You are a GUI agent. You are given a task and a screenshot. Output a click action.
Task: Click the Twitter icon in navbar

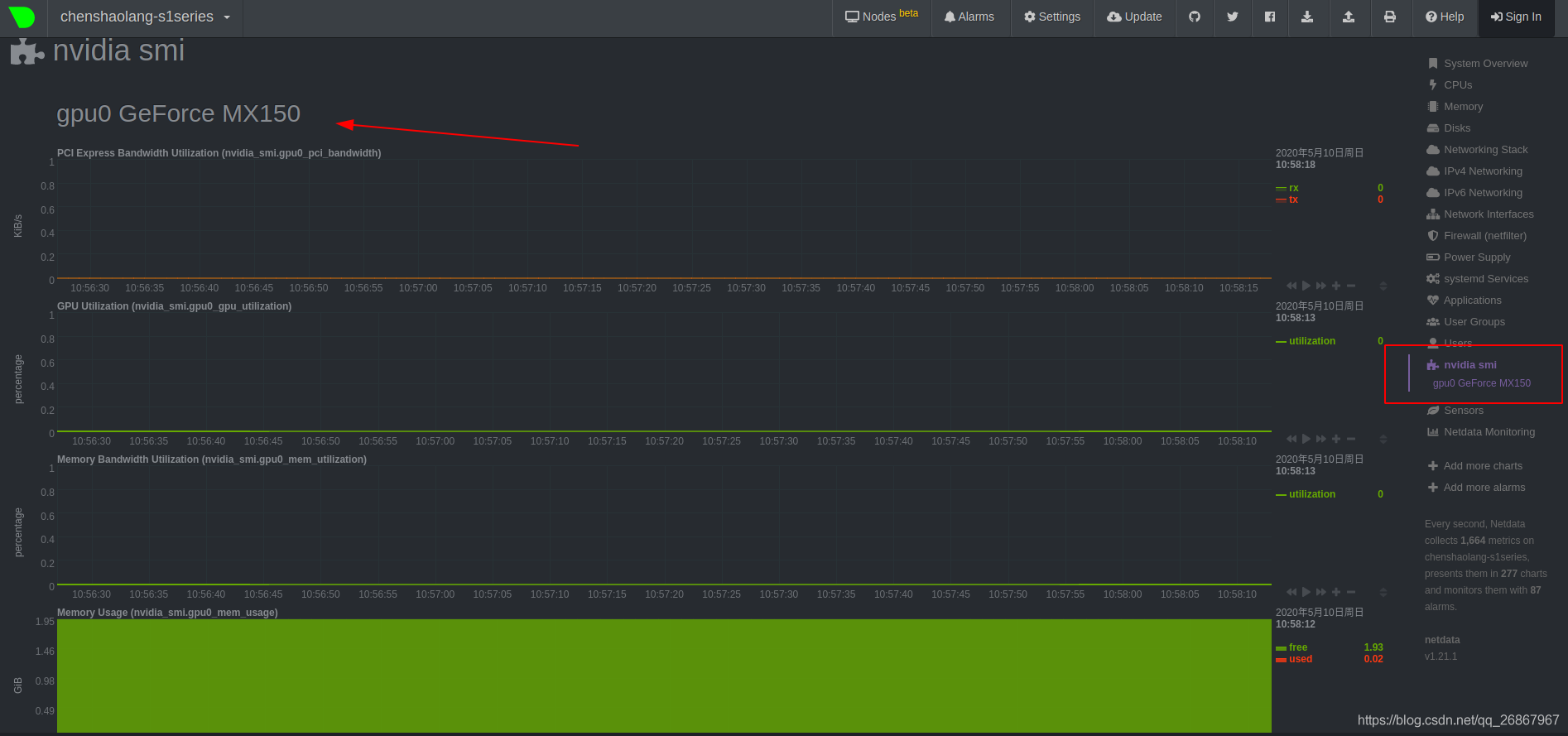(x=1233, y=17)
